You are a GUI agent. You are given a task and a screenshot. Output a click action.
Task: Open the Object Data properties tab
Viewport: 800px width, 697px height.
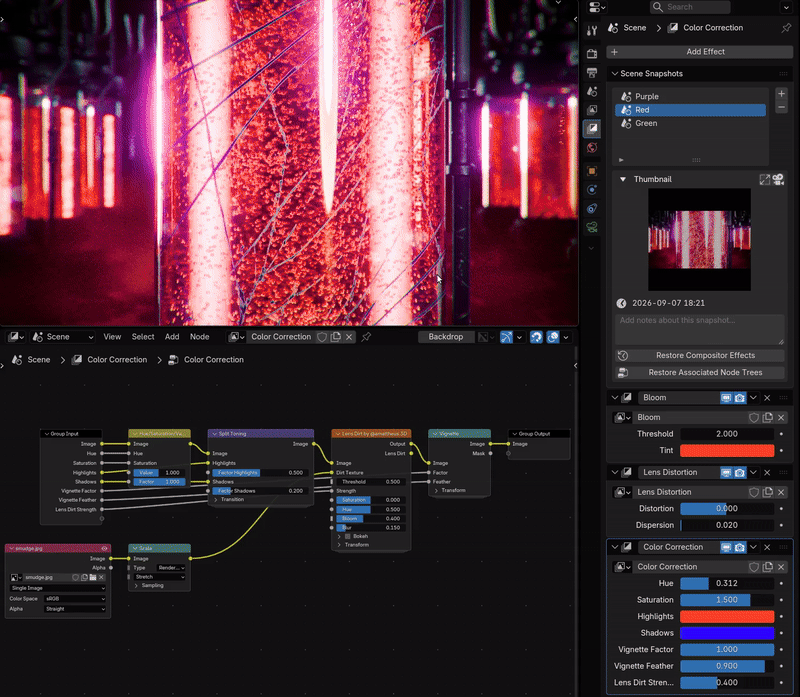(x=592, y=227)
